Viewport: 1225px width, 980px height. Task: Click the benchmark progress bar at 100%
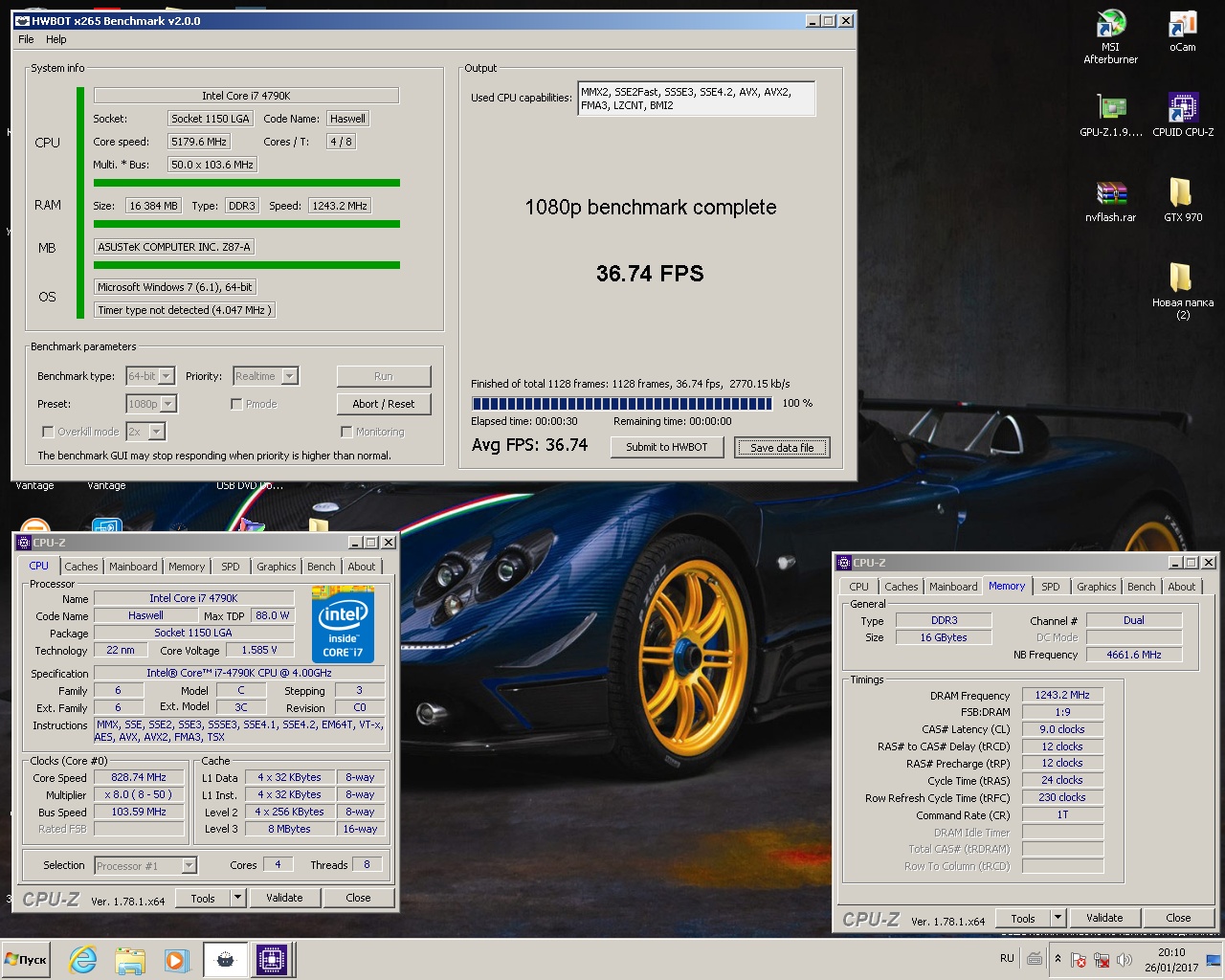pos(621,404)
